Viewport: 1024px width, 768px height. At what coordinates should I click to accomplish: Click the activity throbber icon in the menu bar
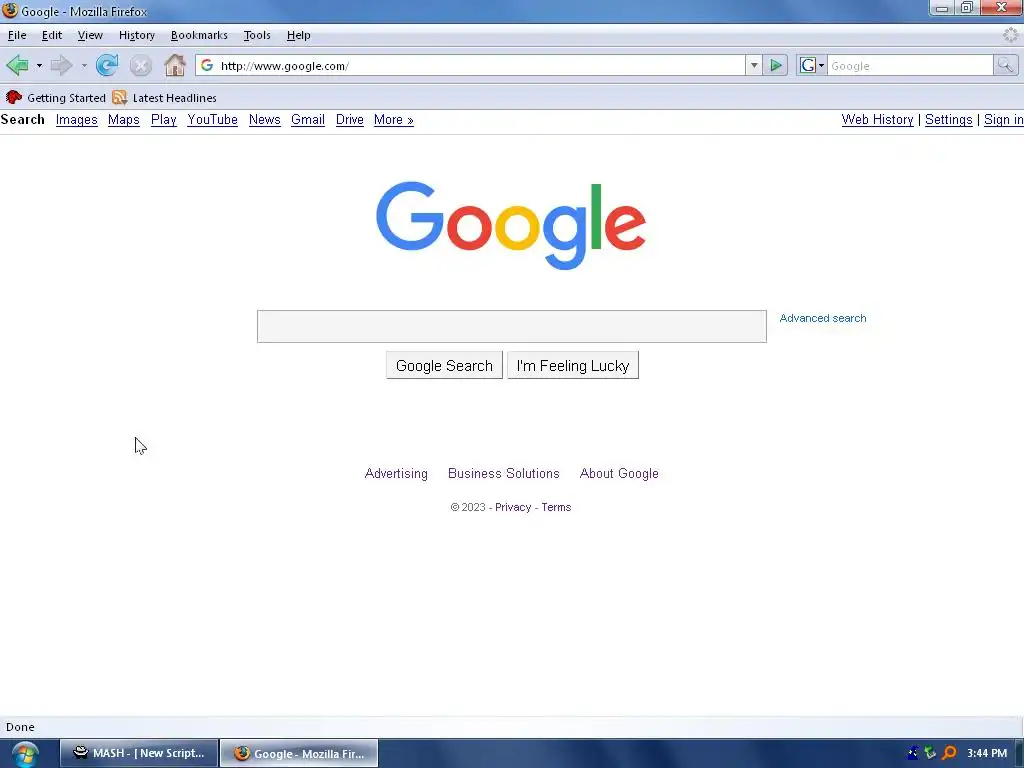[x=1010, y=35]
